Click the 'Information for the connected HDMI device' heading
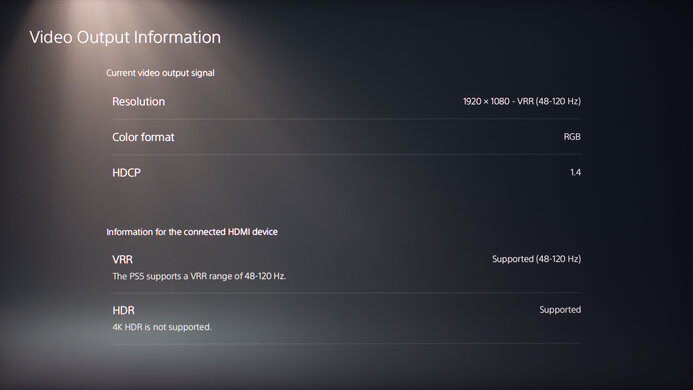Viewport: 693px width, 390px height. click(x=192, y=232)
